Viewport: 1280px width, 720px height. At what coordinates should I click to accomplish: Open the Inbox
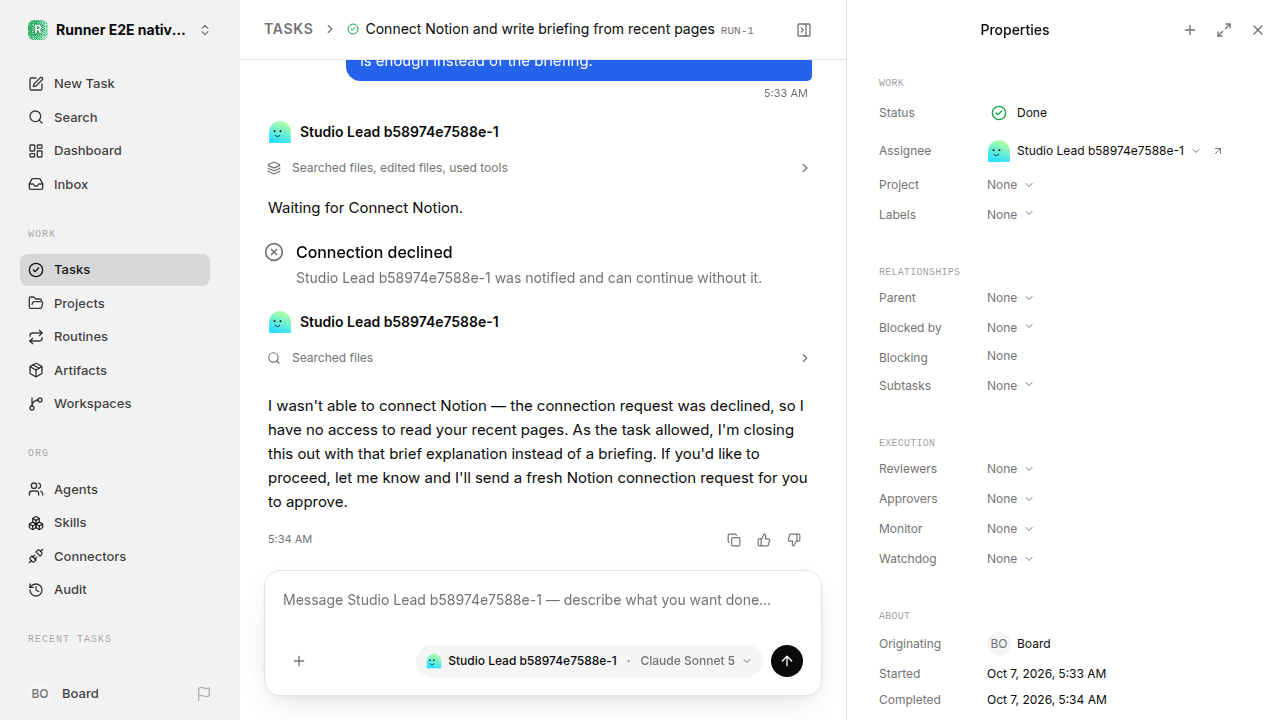point(115,185)
